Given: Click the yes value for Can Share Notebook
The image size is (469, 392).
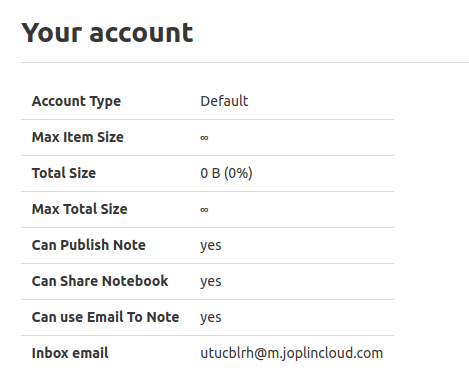Looking at the screenshot, I should [211, 282].
